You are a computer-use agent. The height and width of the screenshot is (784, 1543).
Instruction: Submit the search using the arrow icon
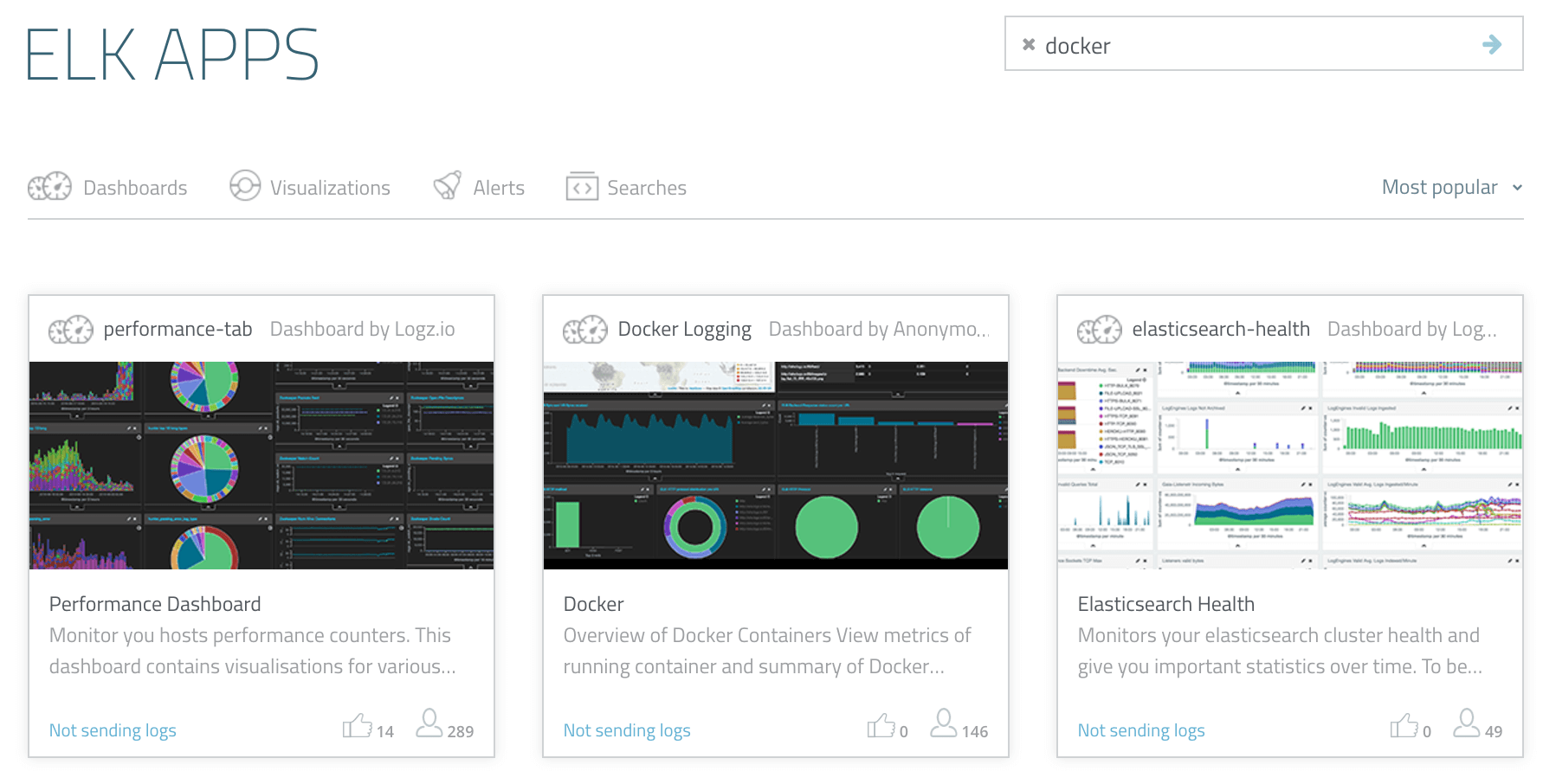click(x=1492, y=44)
